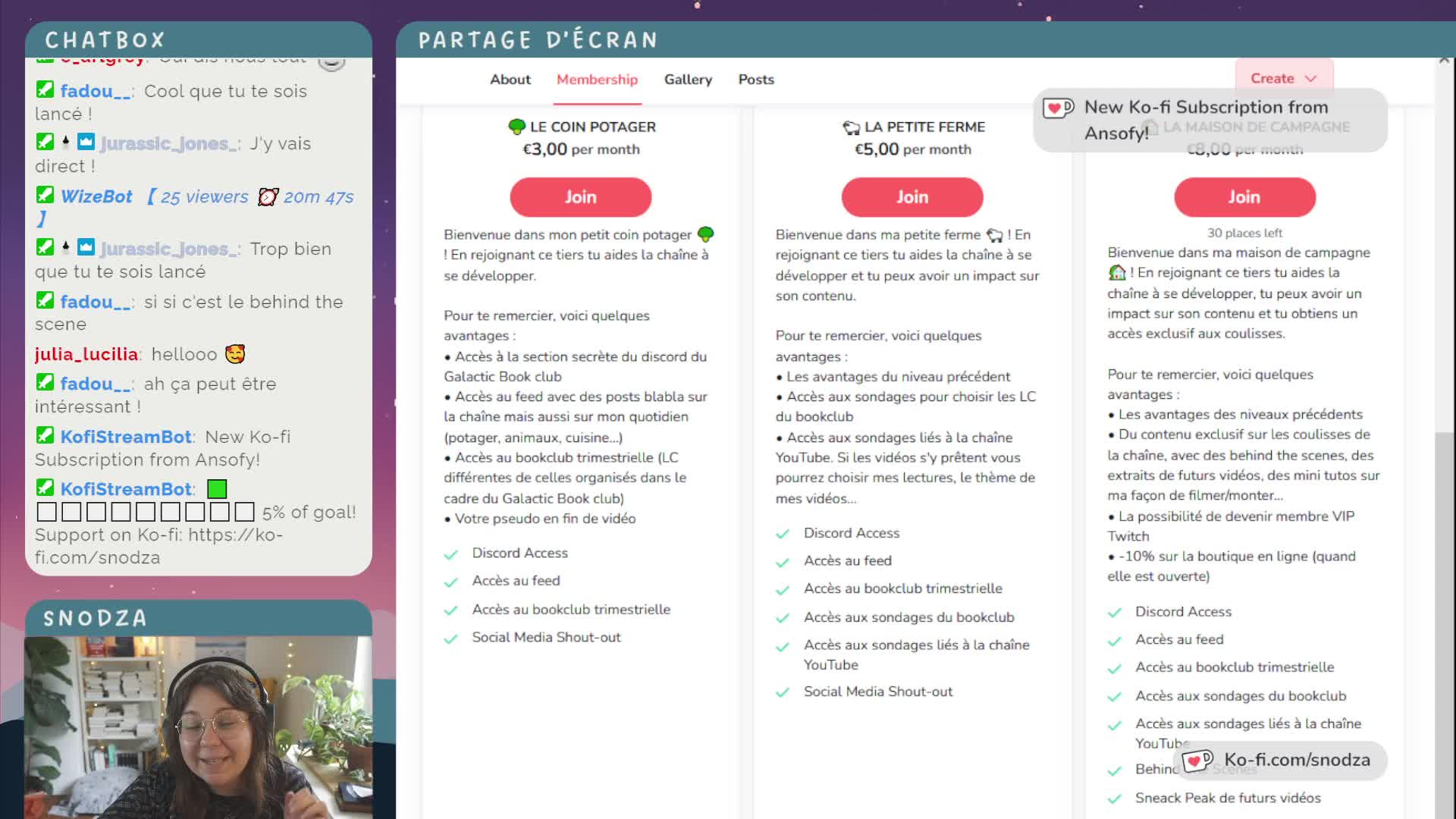The width and height of the screenshot is (1456, 819).
Task: Click the heart-eyes emoji after julia_lucilia's helloo
Action: [235, 354]
